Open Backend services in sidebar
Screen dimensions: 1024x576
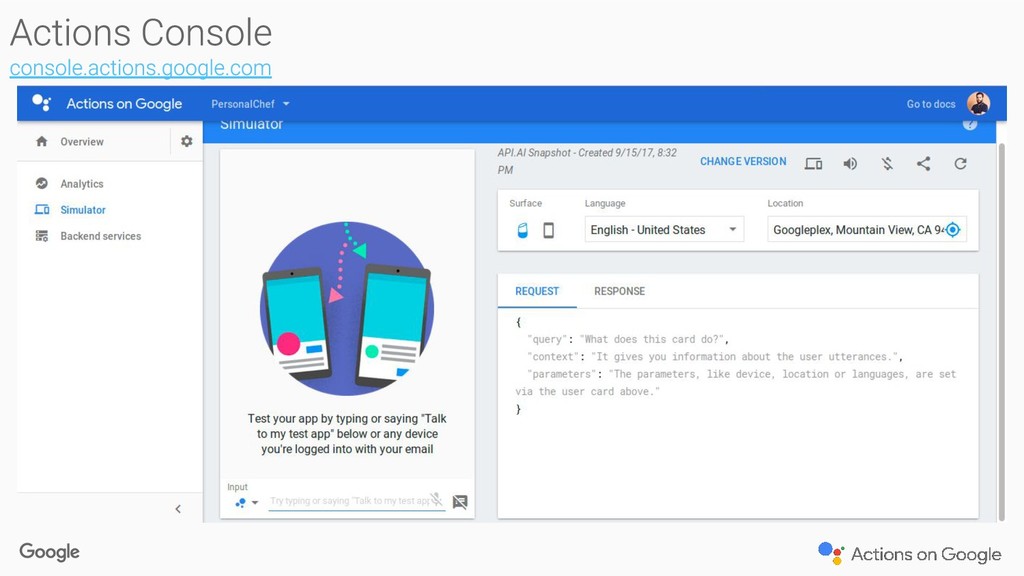101,236
